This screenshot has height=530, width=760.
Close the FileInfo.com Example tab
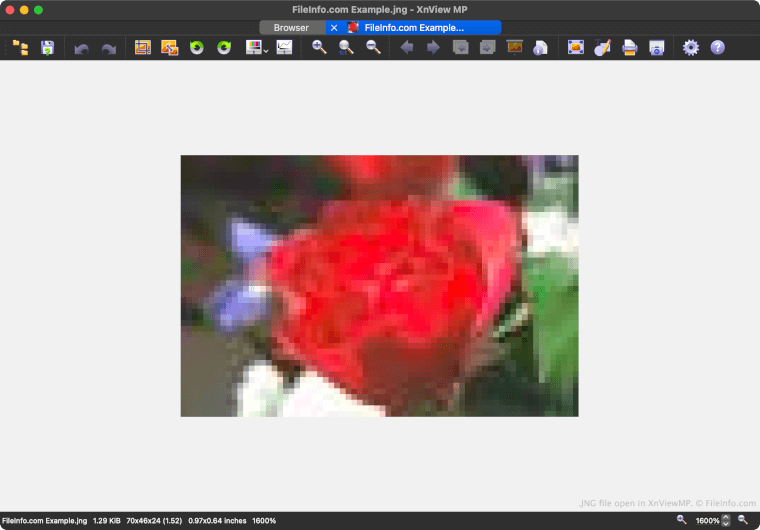click(334, 28)
